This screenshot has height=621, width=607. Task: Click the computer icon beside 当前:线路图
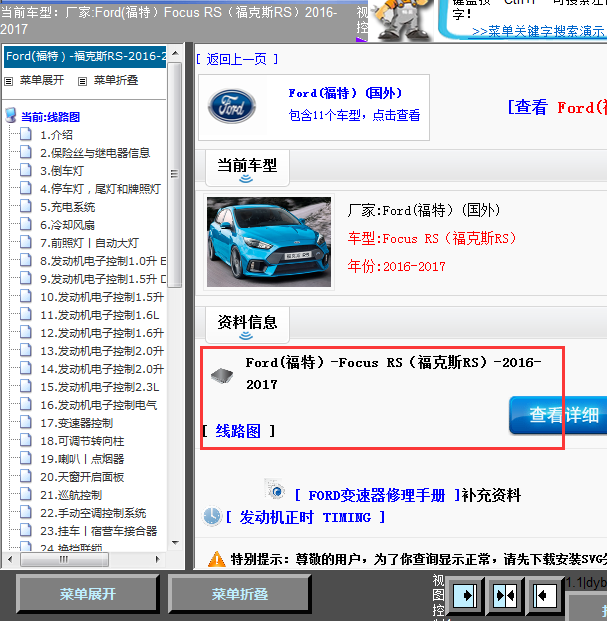(x=11, y=116)
